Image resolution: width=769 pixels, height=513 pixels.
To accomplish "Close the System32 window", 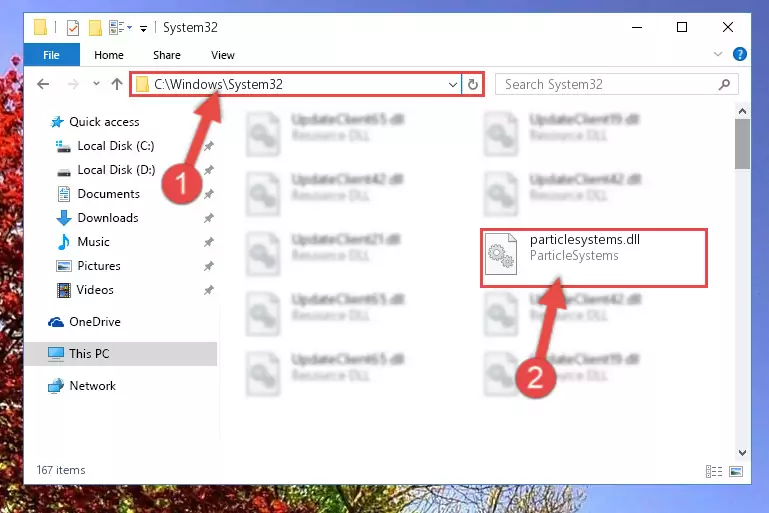I will point(728,27).
